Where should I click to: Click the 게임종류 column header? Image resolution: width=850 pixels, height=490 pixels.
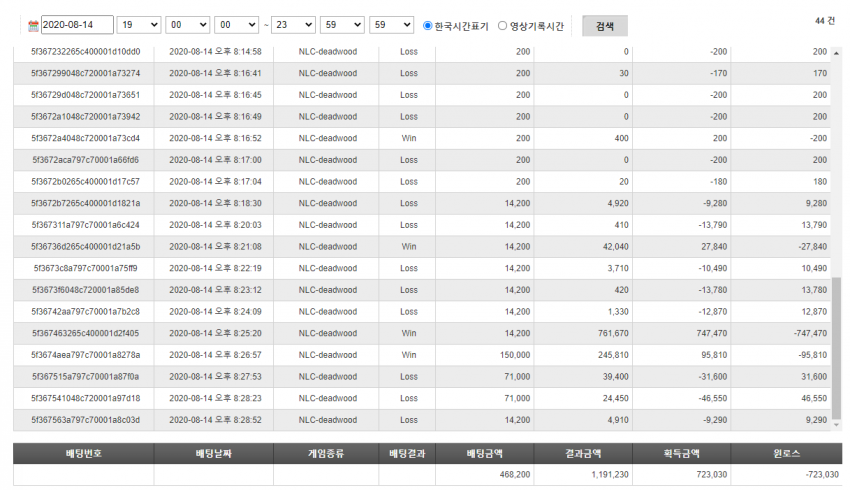[x=326, y=453]
